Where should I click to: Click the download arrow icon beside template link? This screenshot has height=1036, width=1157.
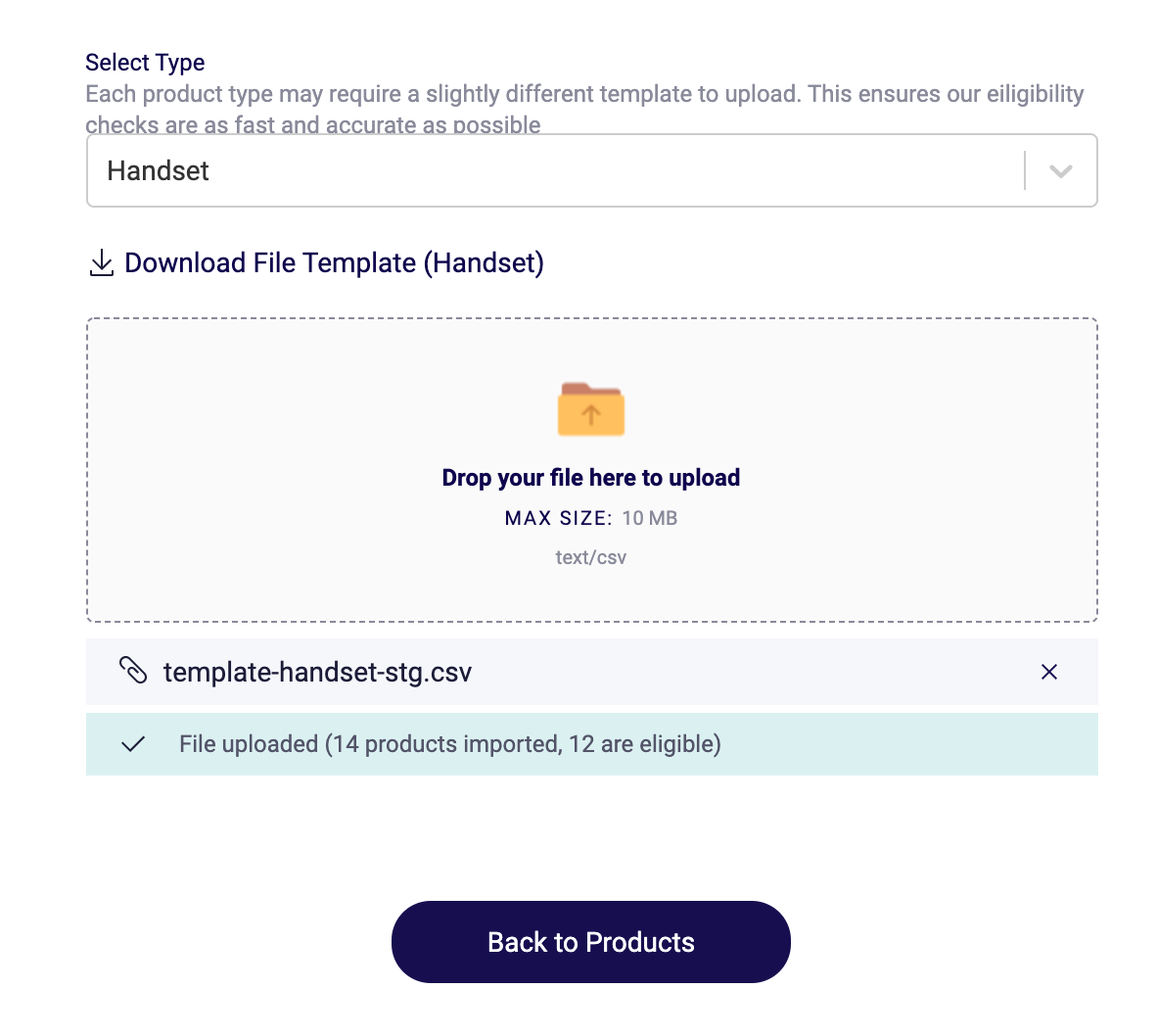(101, 262)
